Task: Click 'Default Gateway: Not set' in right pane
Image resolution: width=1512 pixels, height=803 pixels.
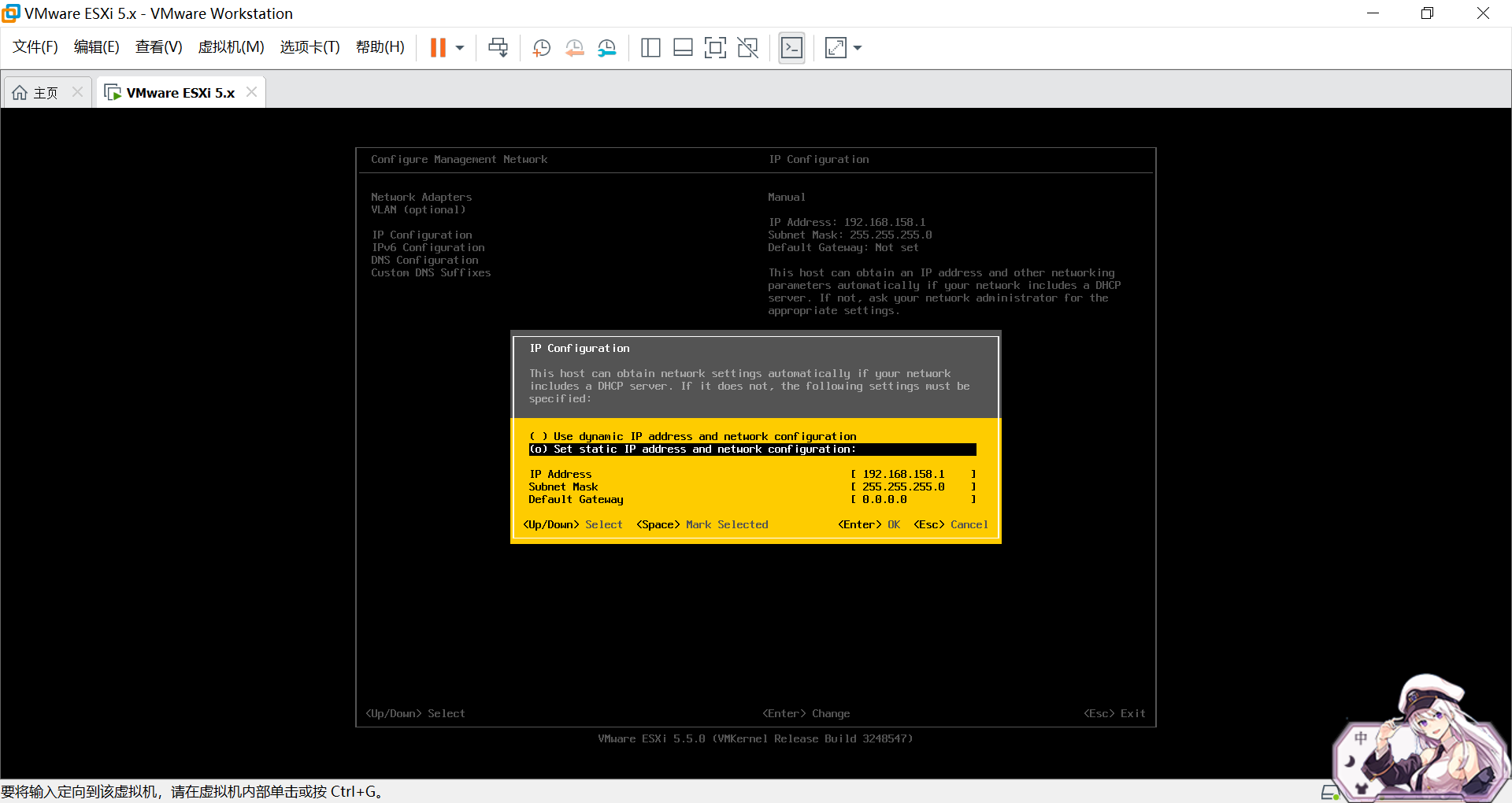Action: (x=843, y=247)
